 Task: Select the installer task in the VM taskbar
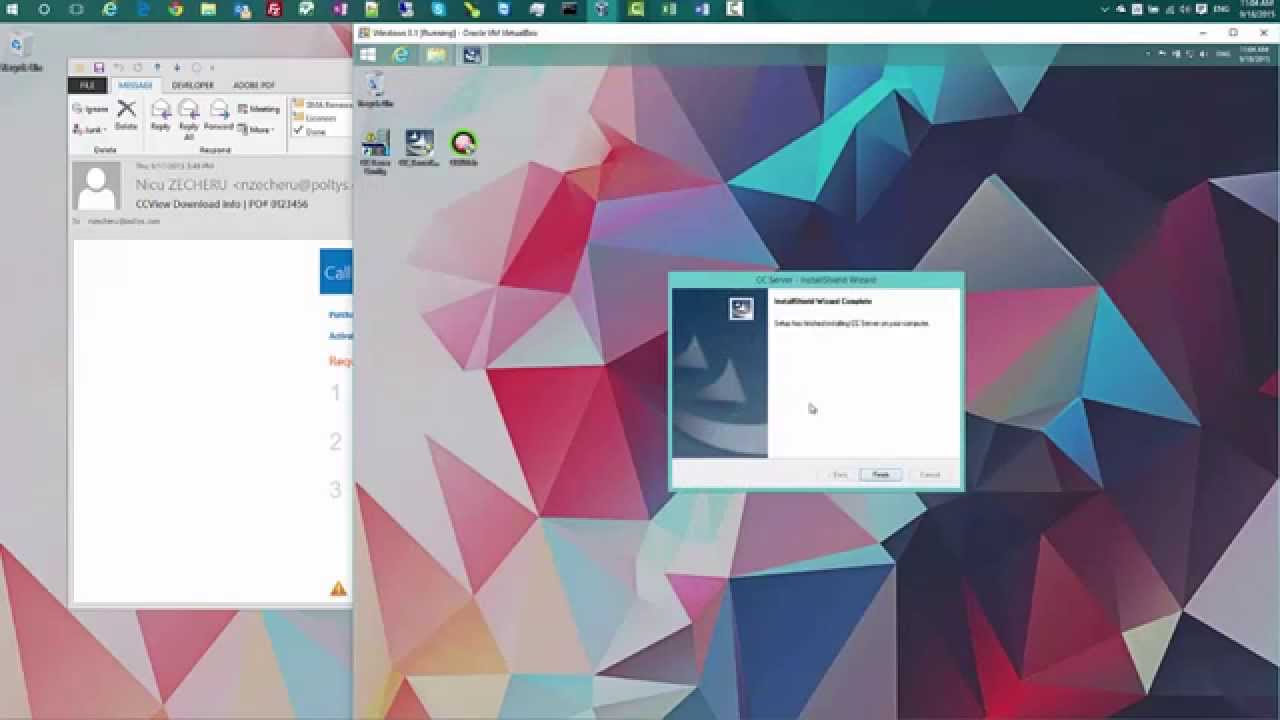pyautogui.click(x=471, y=55)
